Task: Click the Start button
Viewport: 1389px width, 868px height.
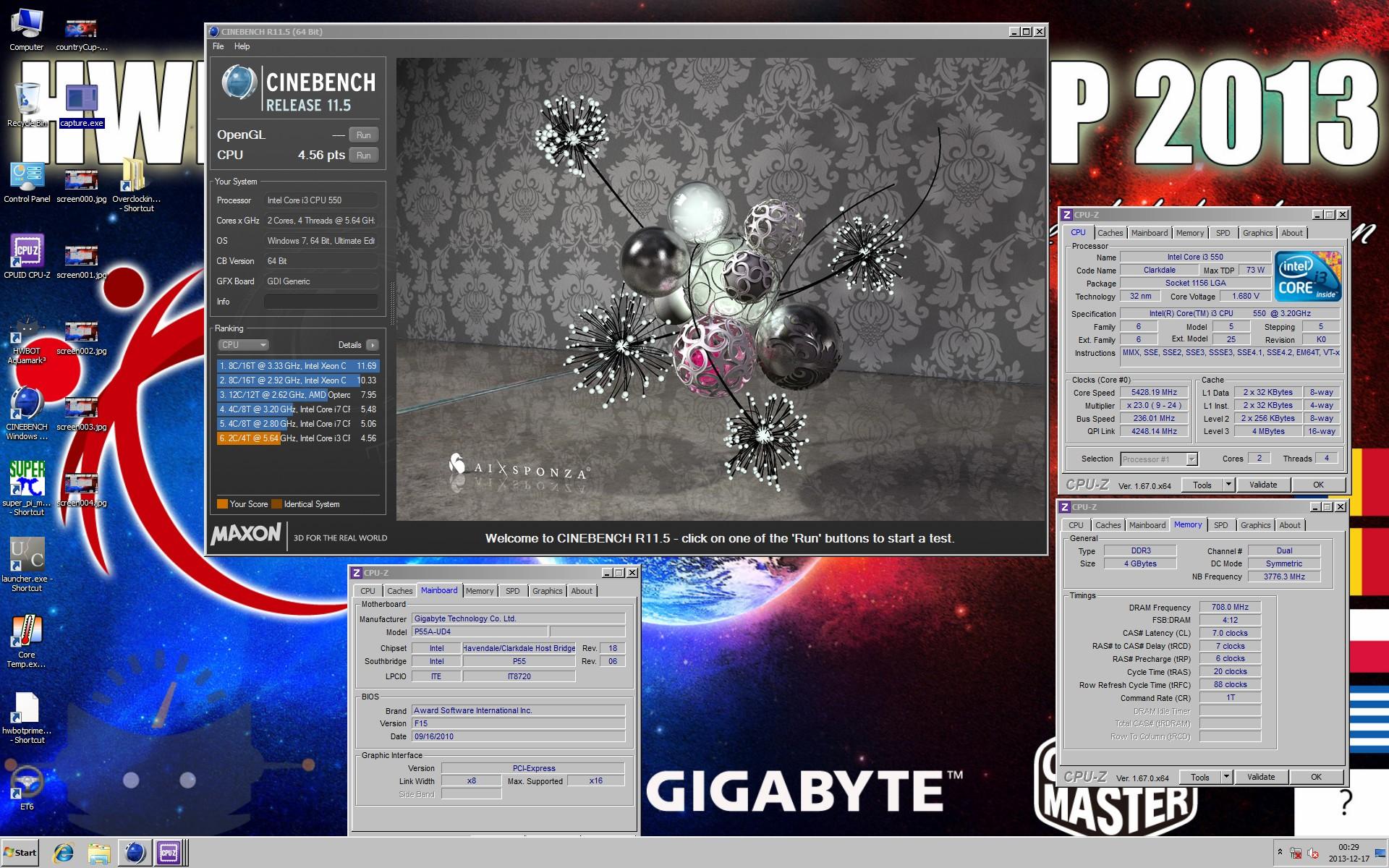Action: pyautogui.click(x=20, y=853)
